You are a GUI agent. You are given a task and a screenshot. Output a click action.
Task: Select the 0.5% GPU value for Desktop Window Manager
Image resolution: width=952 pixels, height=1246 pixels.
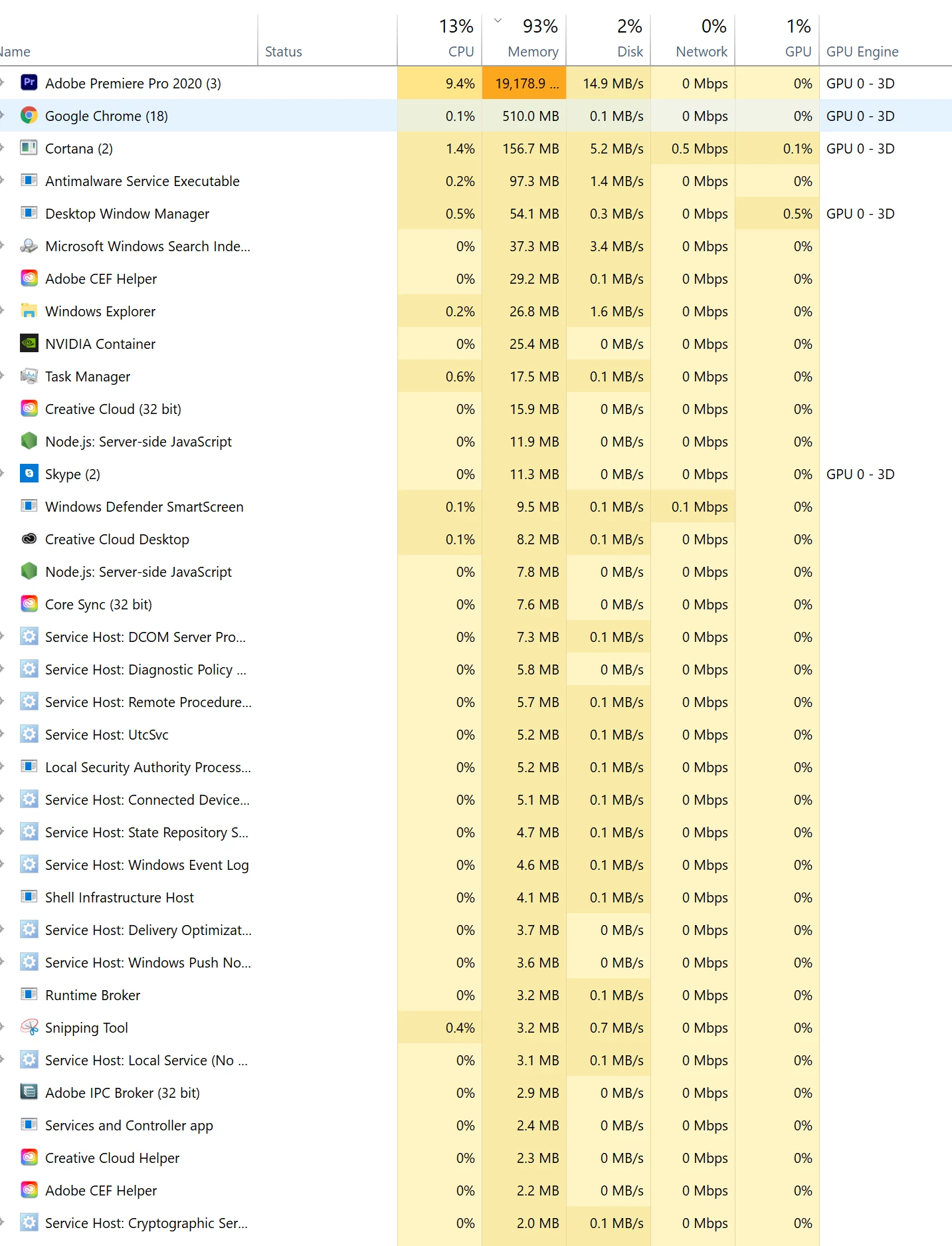777,213
